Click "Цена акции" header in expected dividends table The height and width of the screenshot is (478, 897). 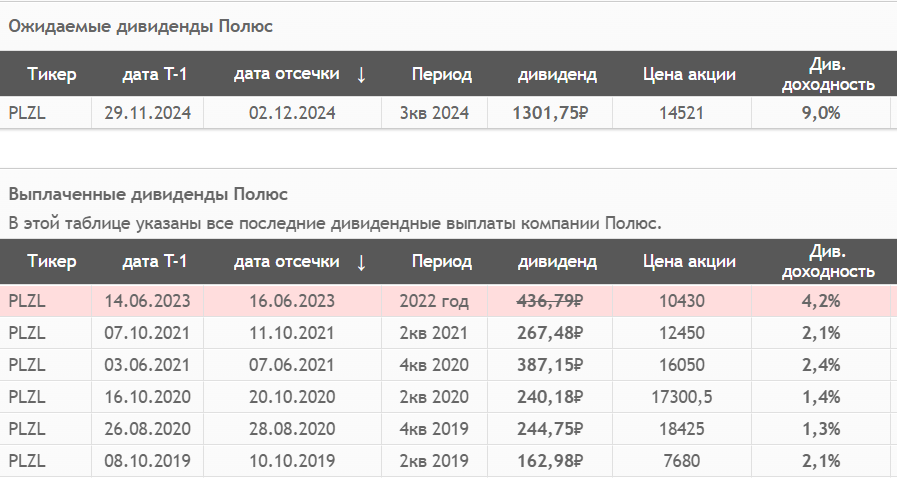[x=689, y=74]
